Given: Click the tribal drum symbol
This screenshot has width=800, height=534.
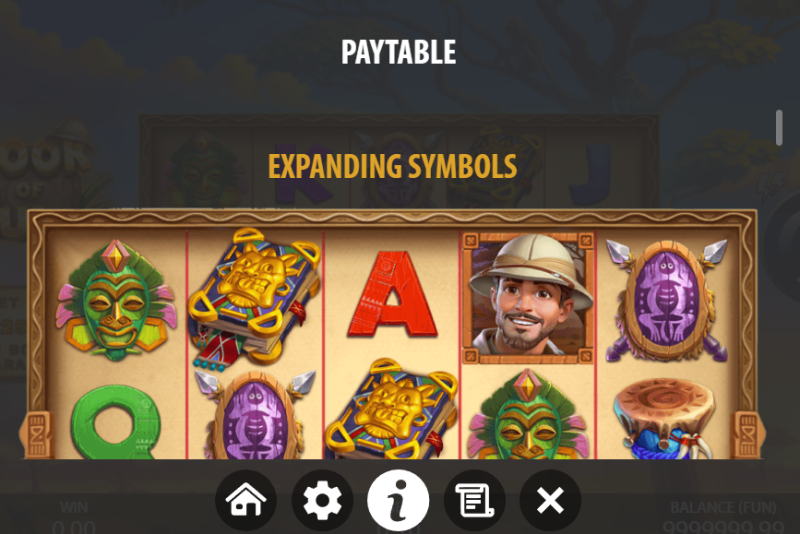Looking at the screenshot, I should tap(664, 418).
